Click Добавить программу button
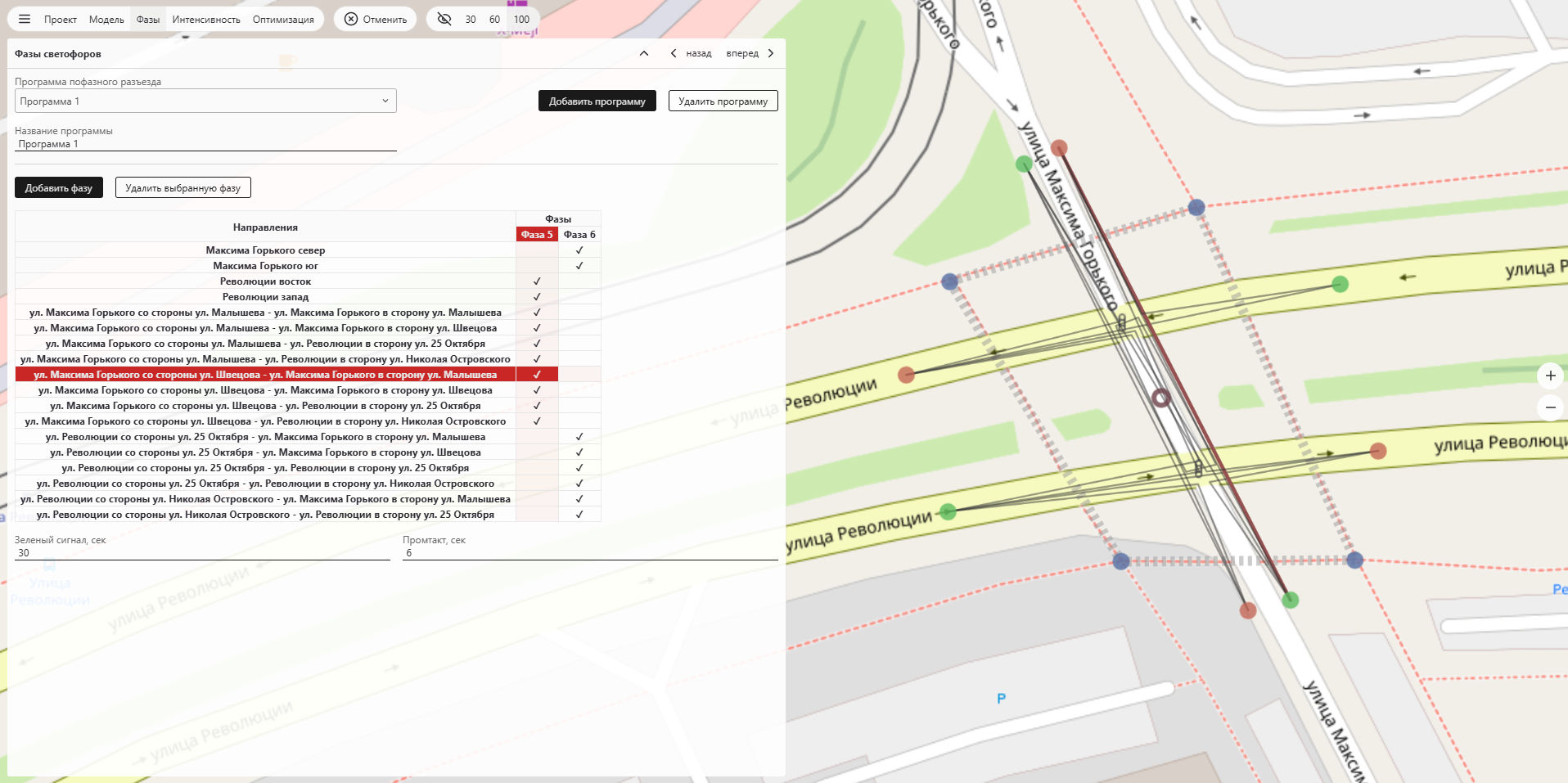 597,101
